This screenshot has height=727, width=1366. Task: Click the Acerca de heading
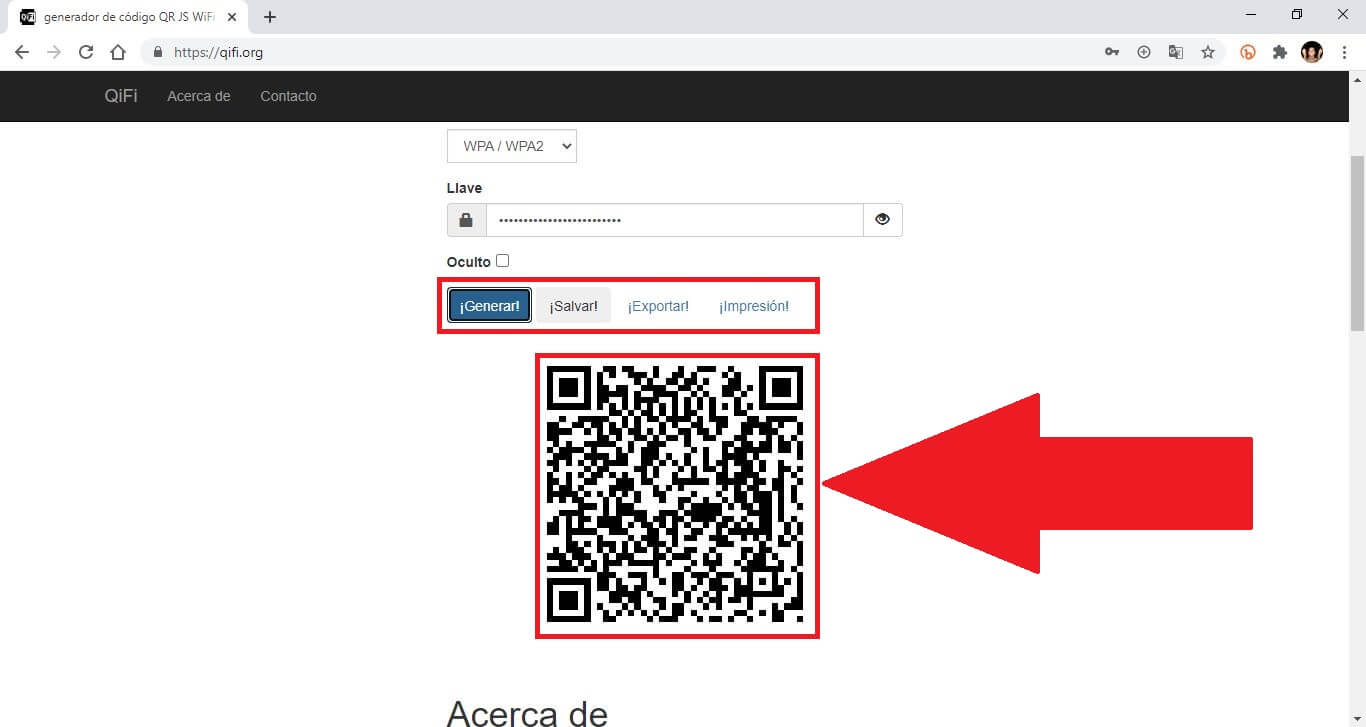coord(527,713)
